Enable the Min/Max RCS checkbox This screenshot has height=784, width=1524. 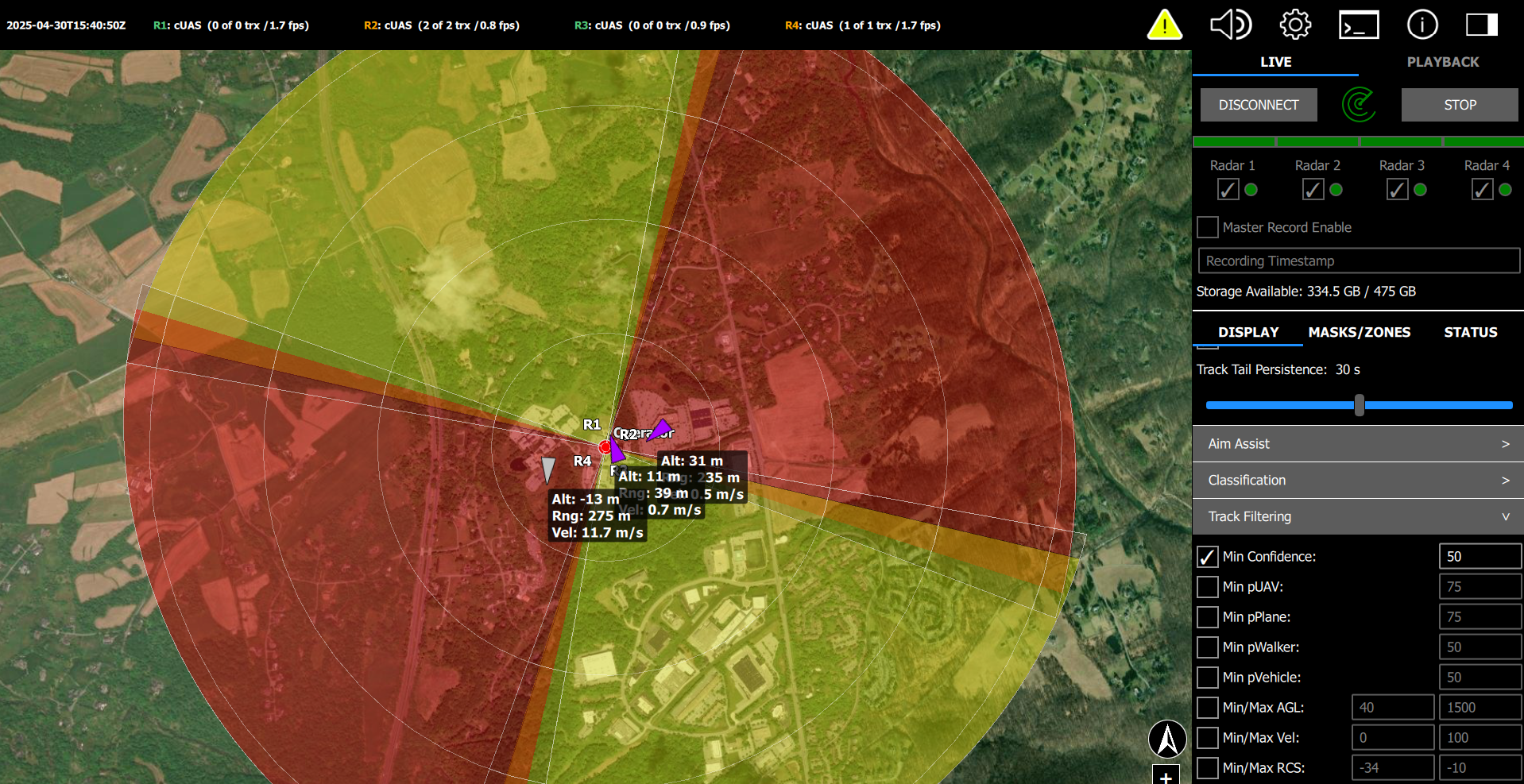(1208, 768)
